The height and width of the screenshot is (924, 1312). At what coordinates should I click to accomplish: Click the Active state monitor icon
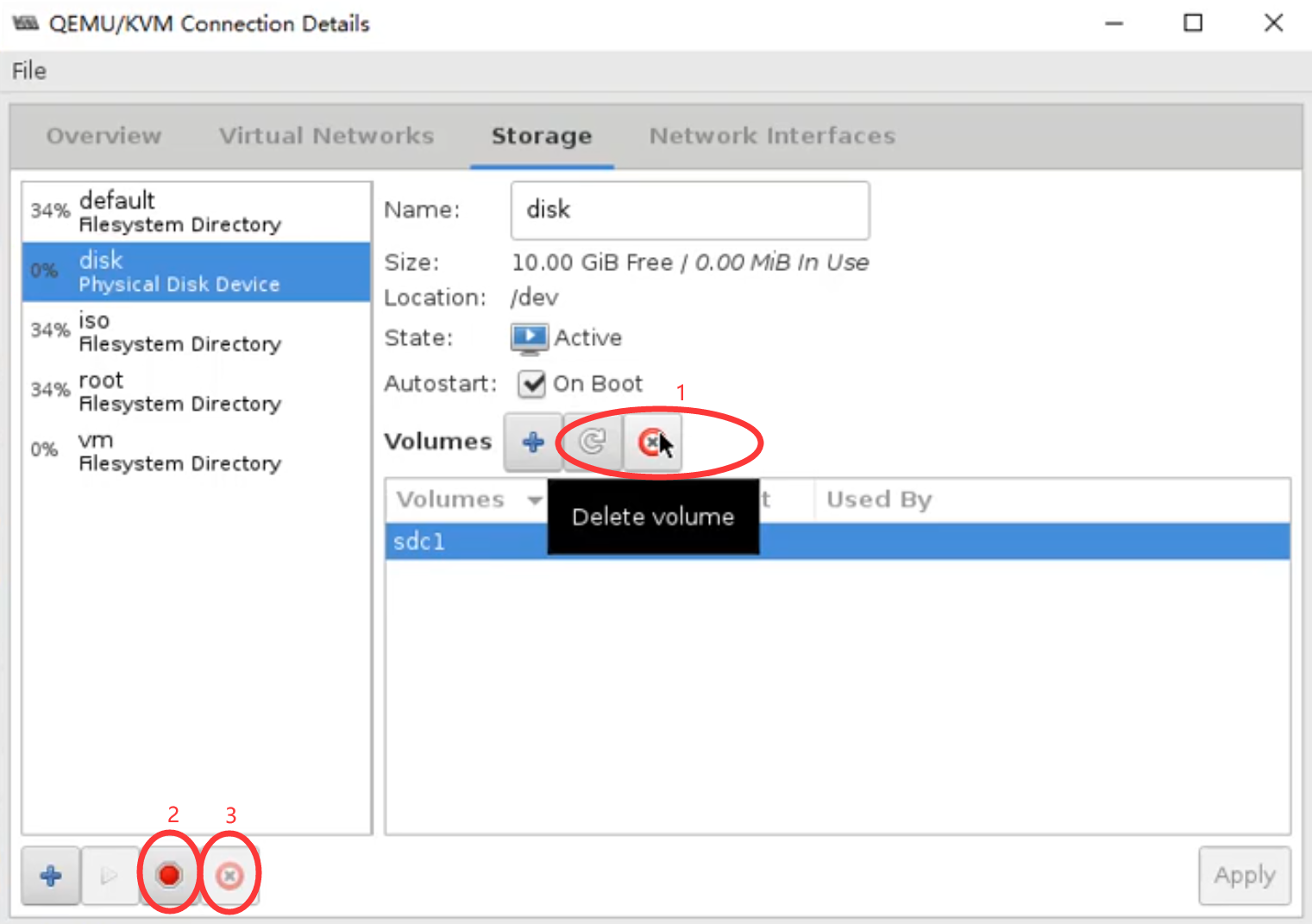tap(529, 338)
